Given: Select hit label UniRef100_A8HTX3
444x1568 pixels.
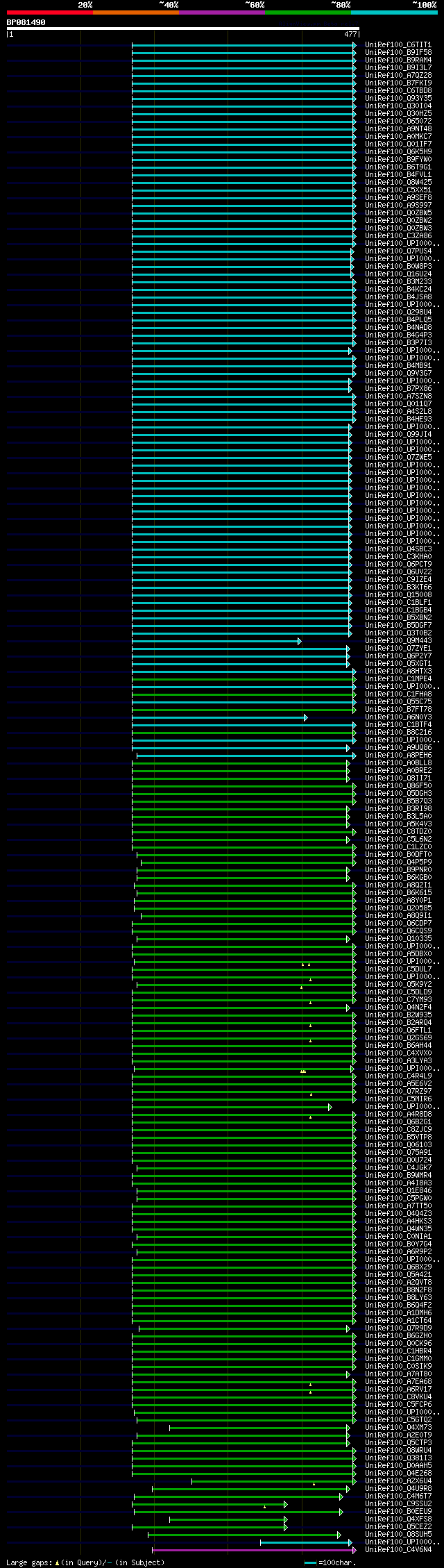Looking at the screenshot, I should pyautogui.click(x=398, y=671).
